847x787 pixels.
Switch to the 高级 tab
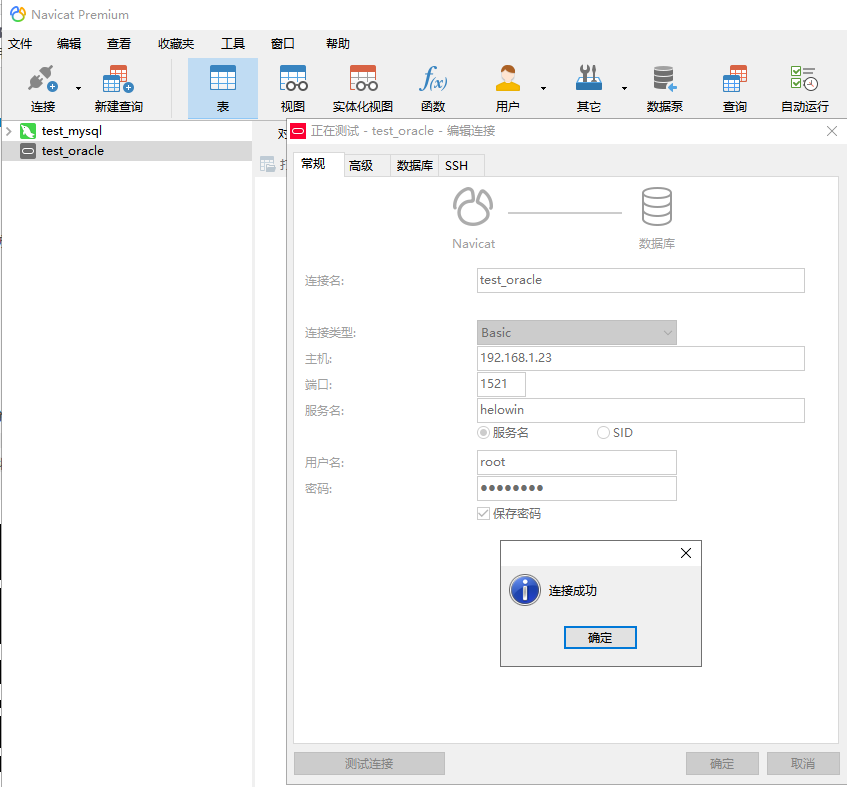[366, 164]
